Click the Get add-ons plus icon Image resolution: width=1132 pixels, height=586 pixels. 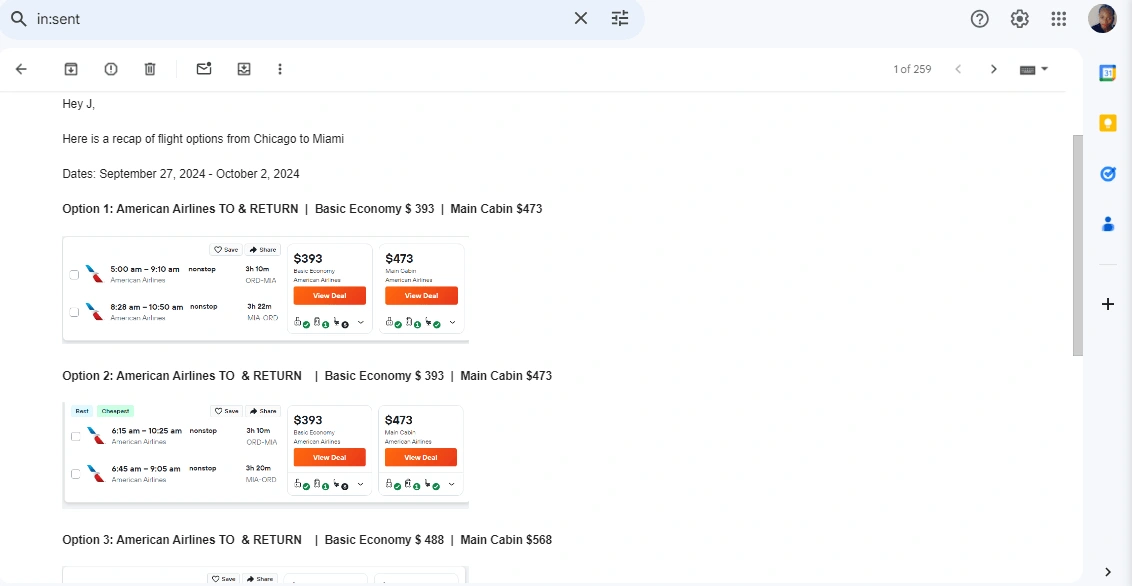coord(1107,305)
